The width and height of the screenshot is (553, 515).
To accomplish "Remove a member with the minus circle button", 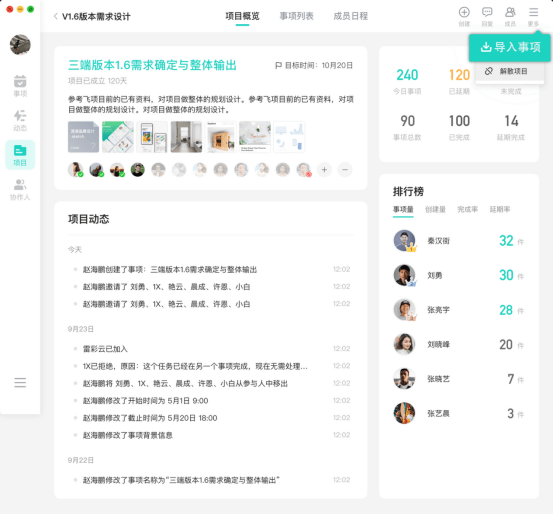I will tap(345, 170).
